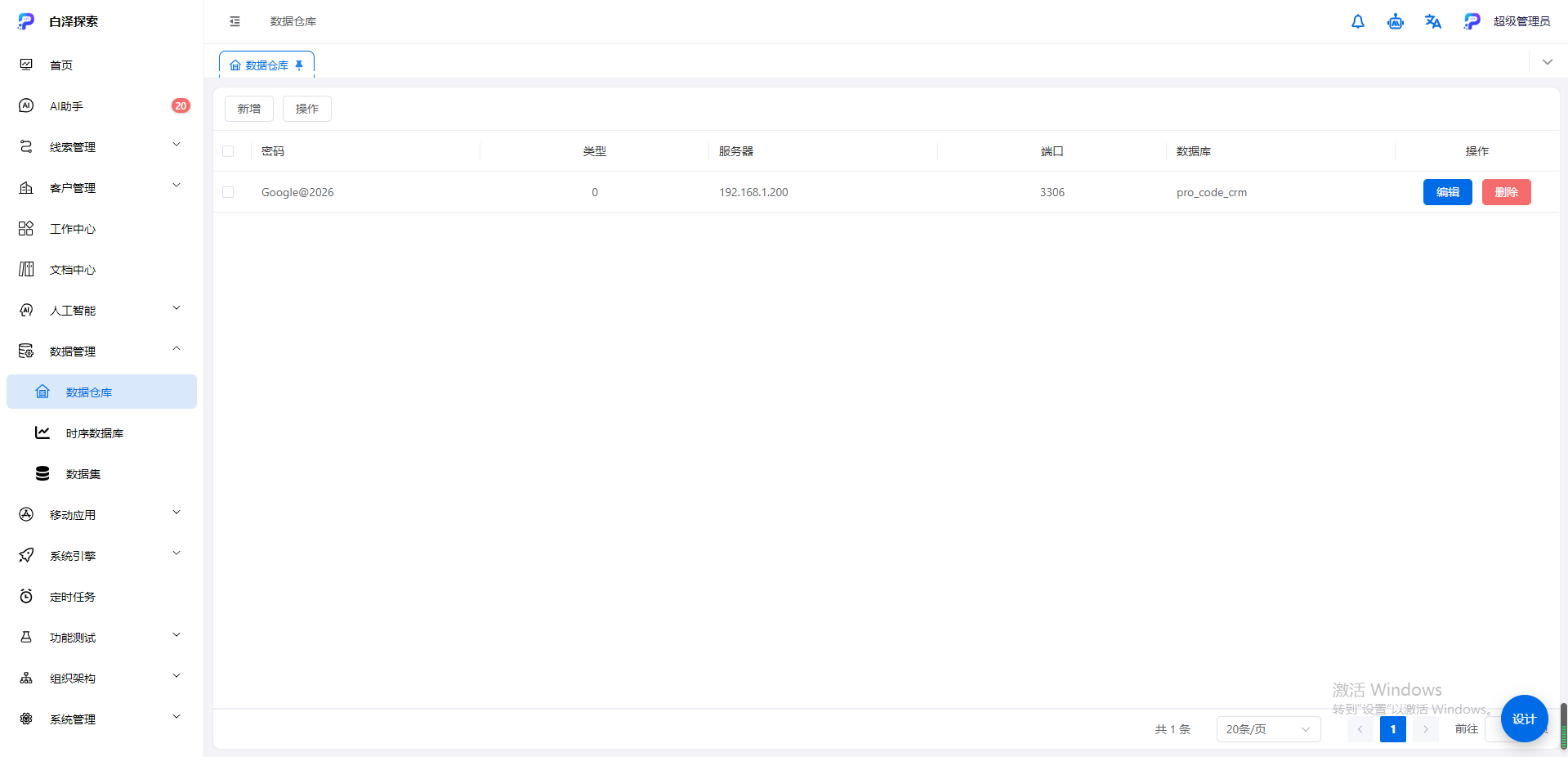
Task: Click the floating 设计 button
Action: 1524,719
